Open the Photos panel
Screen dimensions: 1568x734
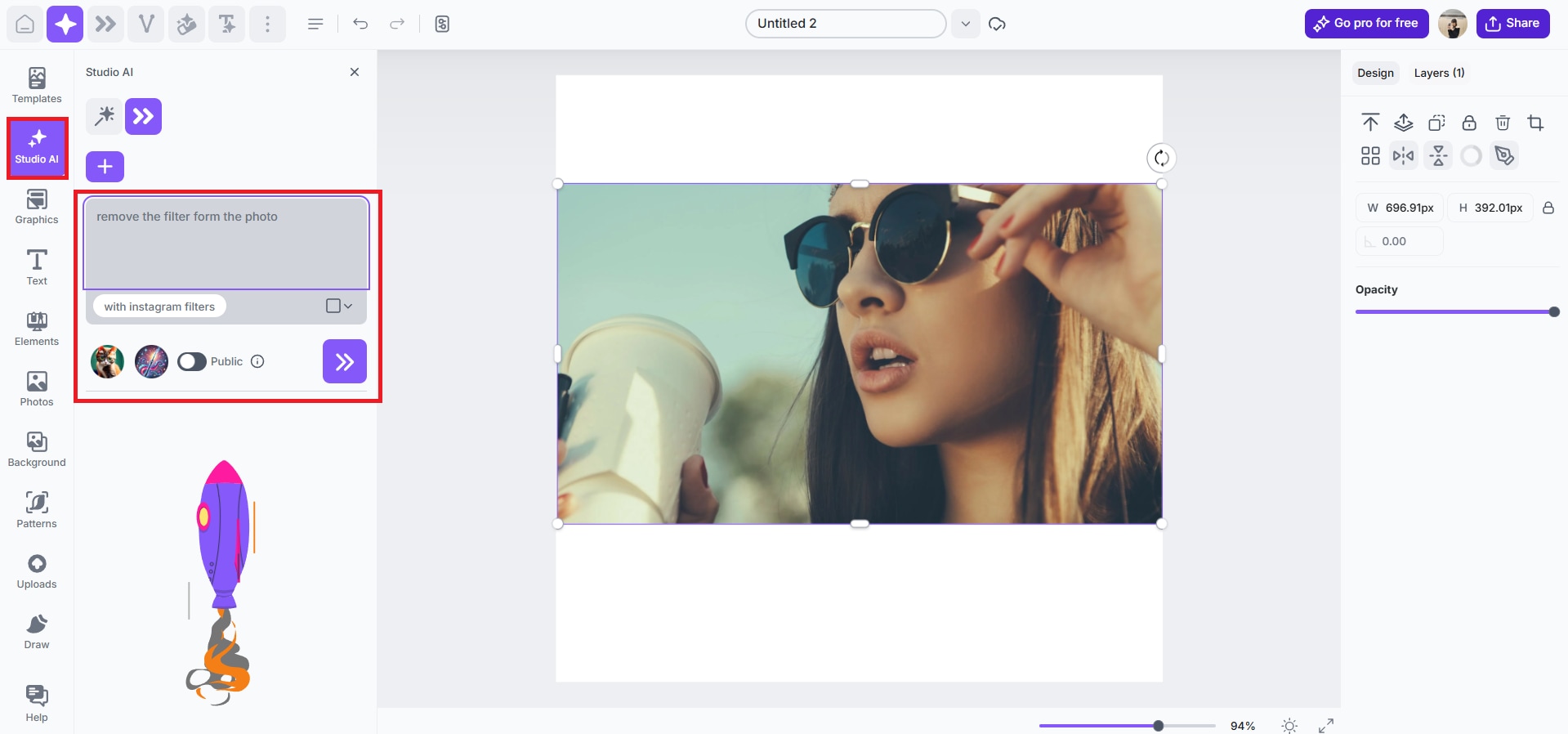tap(37, 389)
